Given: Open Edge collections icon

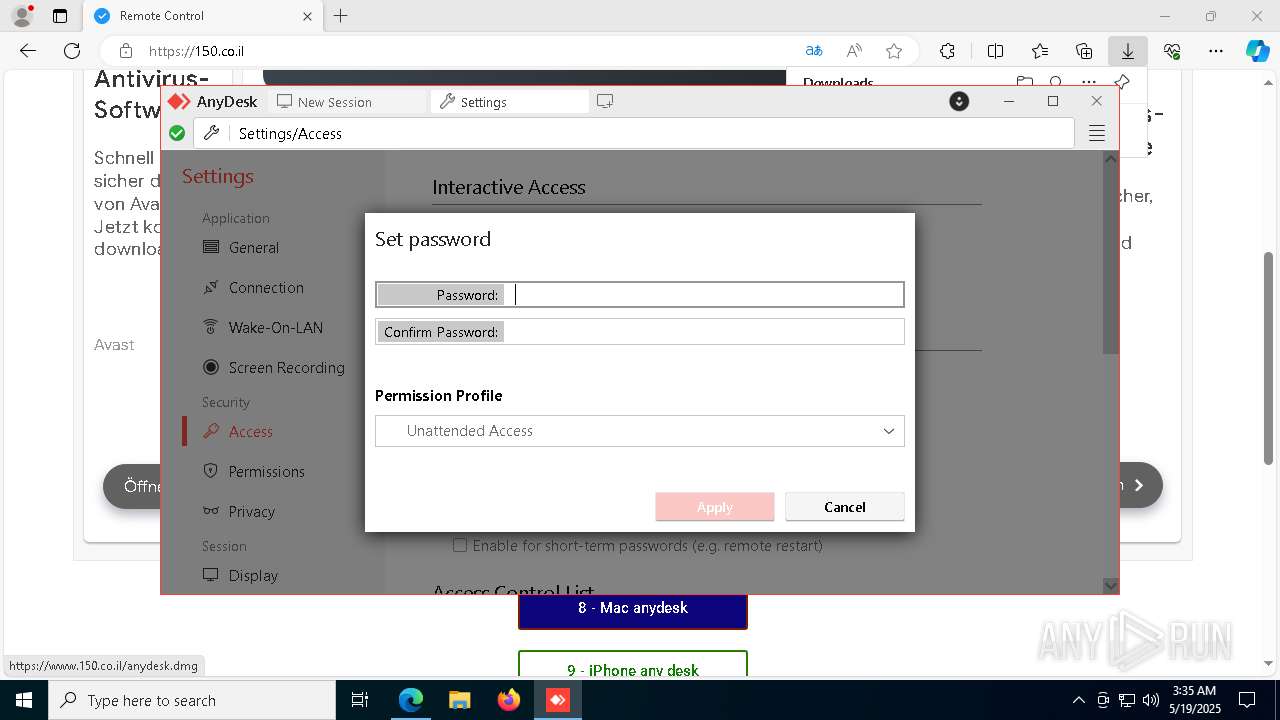Looking at the screenshot, I should pyautogui.click(x=1084, y=51).
